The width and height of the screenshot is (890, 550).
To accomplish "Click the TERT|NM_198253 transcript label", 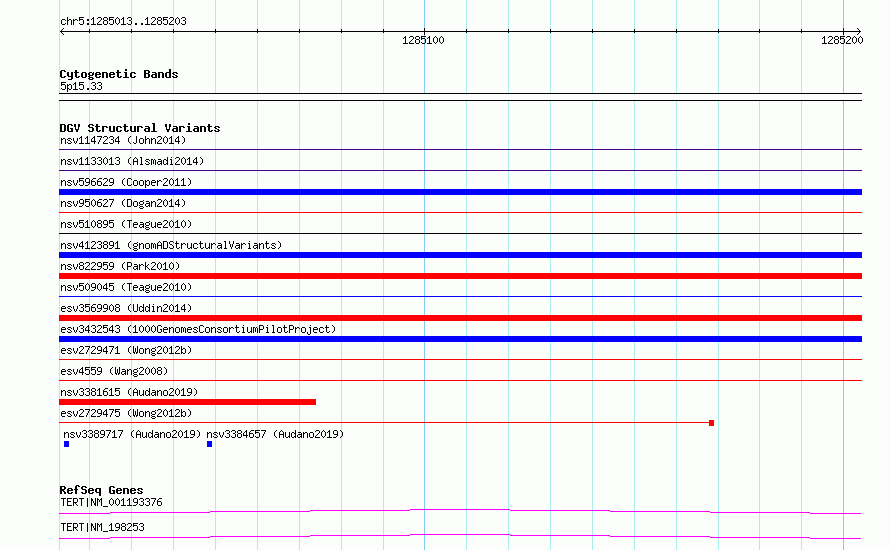I will (x=102, y=527).
